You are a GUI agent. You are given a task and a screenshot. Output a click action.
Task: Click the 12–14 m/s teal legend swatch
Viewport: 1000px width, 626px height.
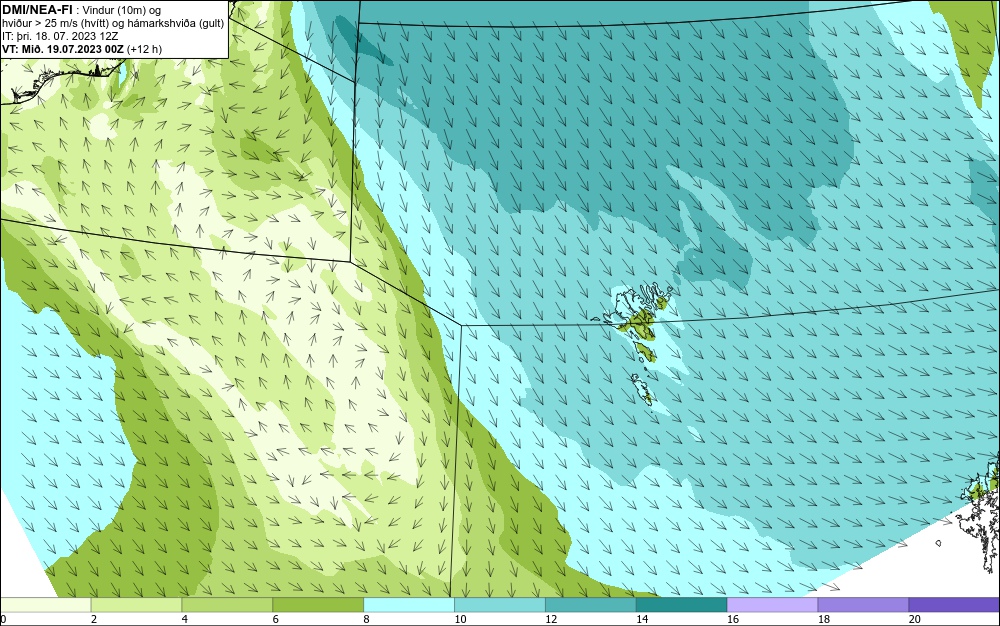[x=591, y=604]
